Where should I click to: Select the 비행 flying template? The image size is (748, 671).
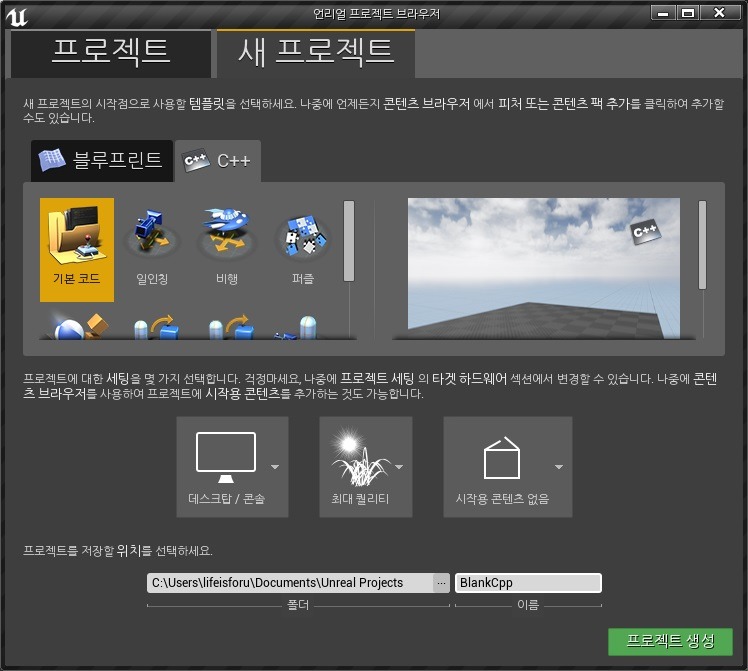(x=227, y=249)
